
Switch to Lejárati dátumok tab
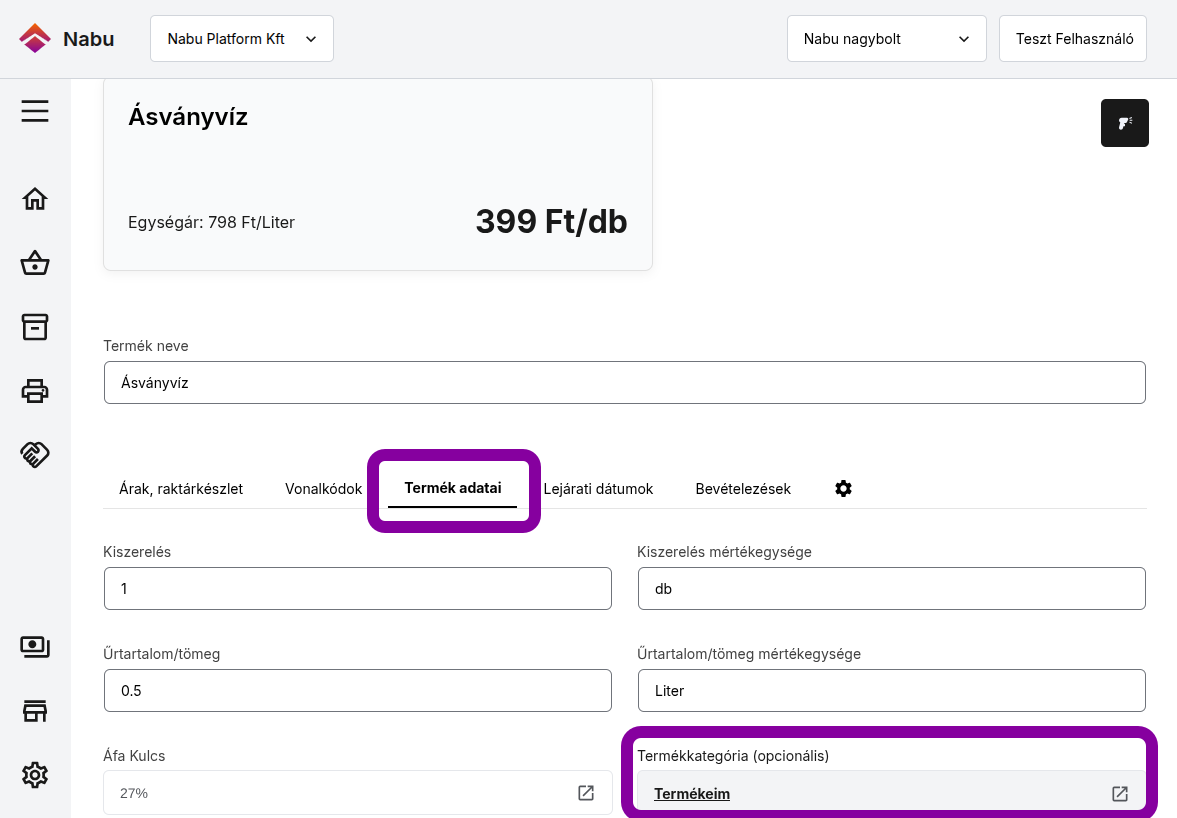[x=598, y=489]
